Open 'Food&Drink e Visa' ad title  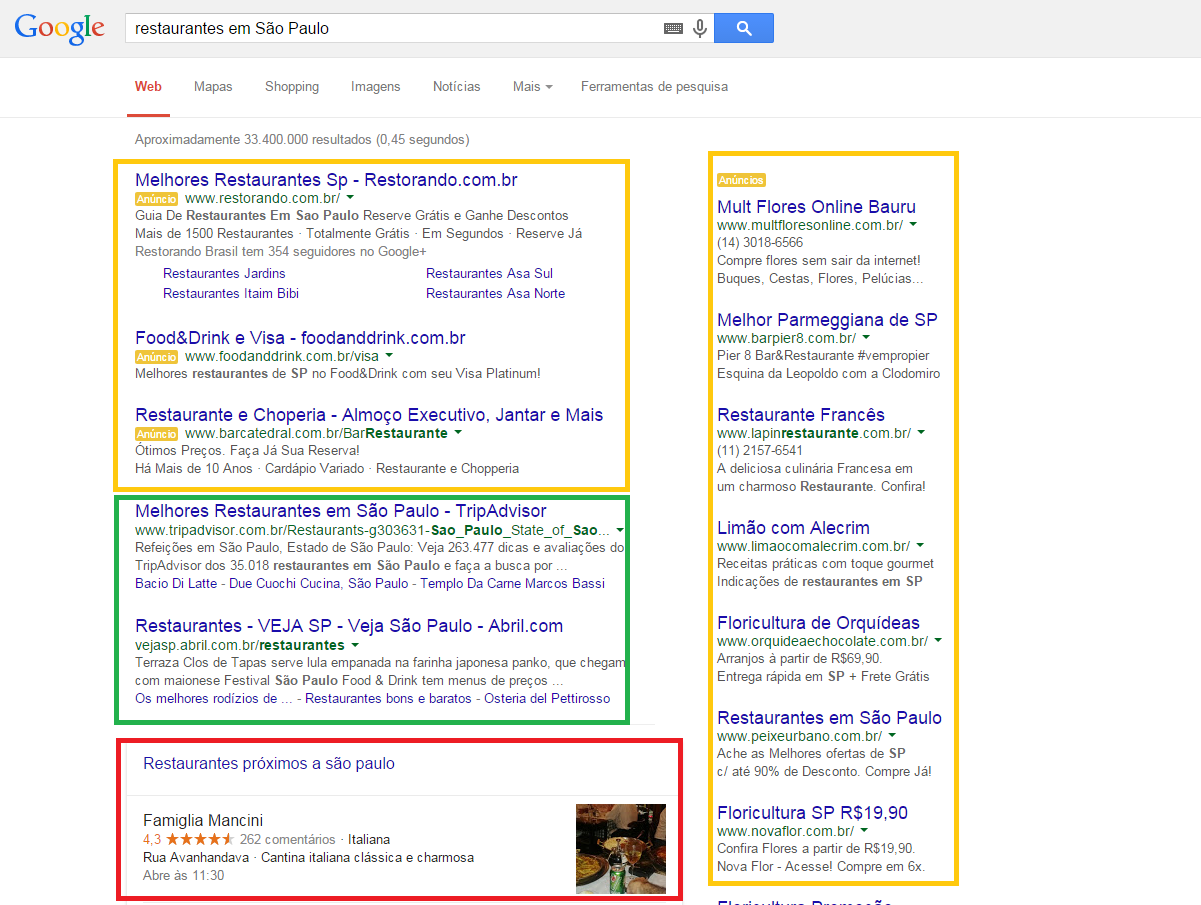(x=300, y=338)
